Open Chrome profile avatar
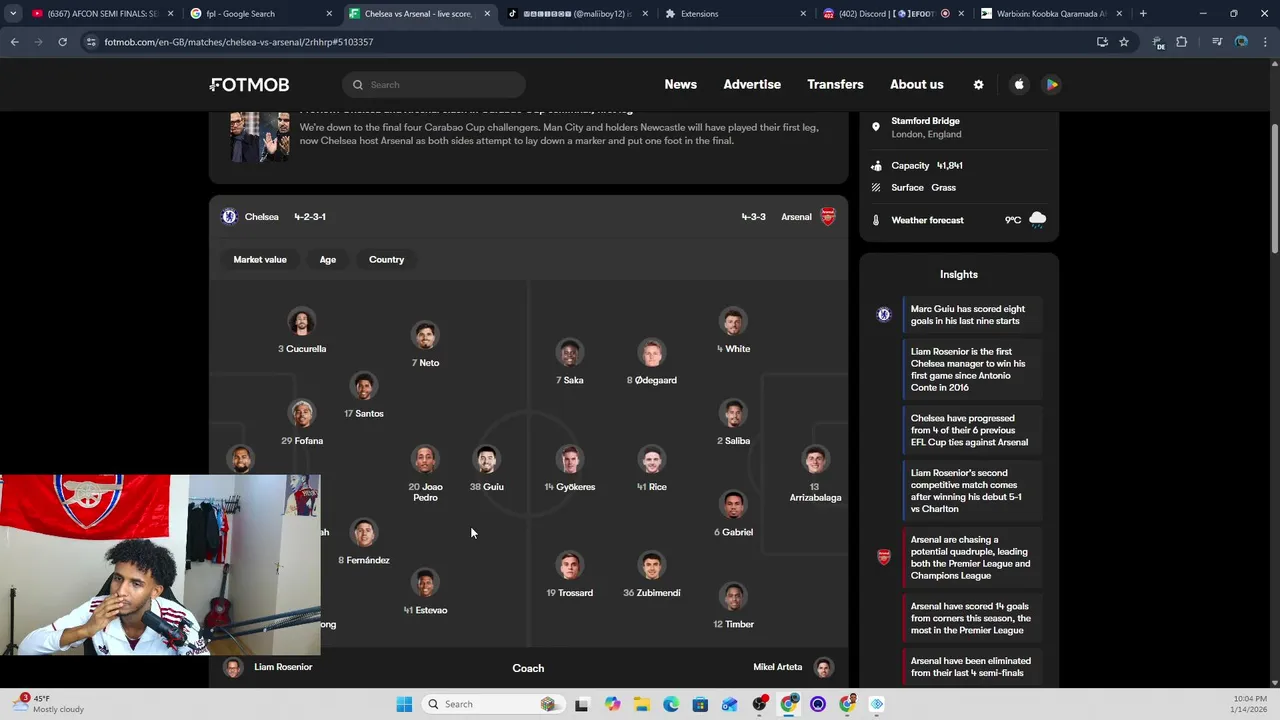The height and width of the screenshot is (720, 1280). click(1241, 42)
